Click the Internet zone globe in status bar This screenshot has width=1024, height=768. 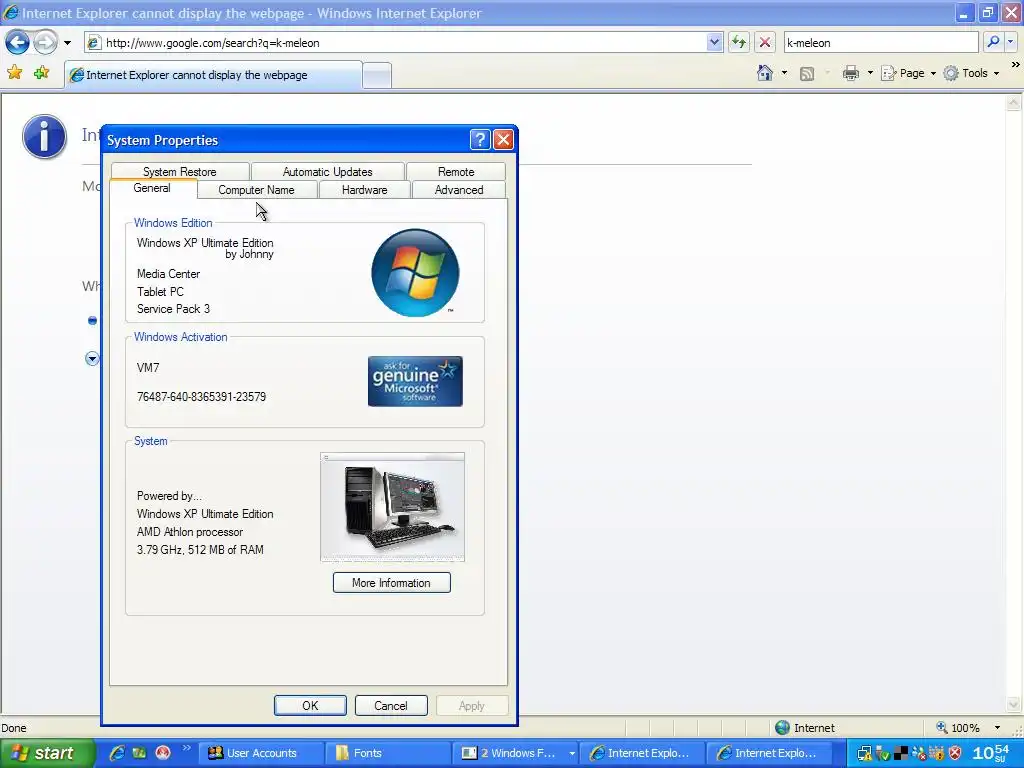tap(782, 728)
